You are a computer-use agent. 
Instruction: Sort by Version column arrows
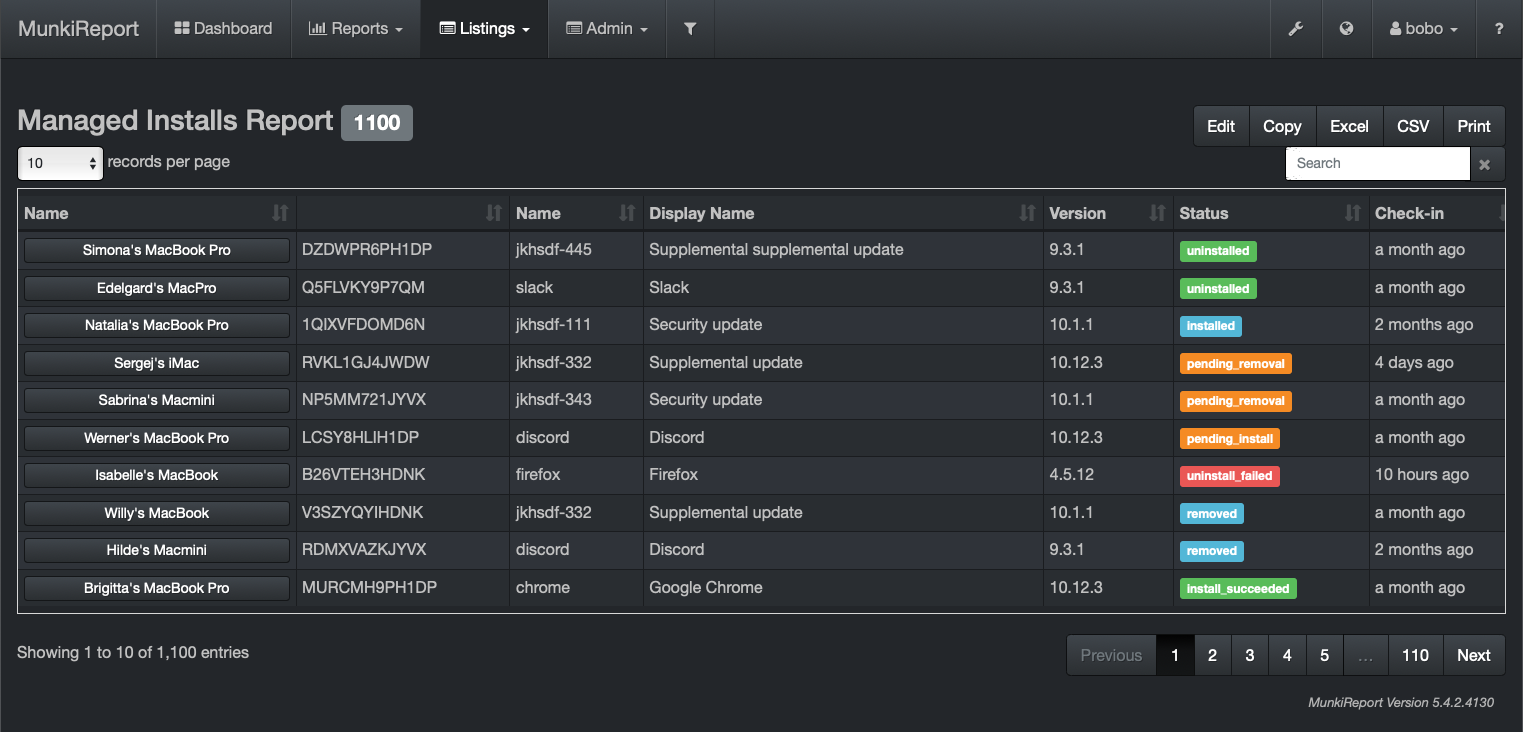pyautogui.click(x=1157, y=213)
